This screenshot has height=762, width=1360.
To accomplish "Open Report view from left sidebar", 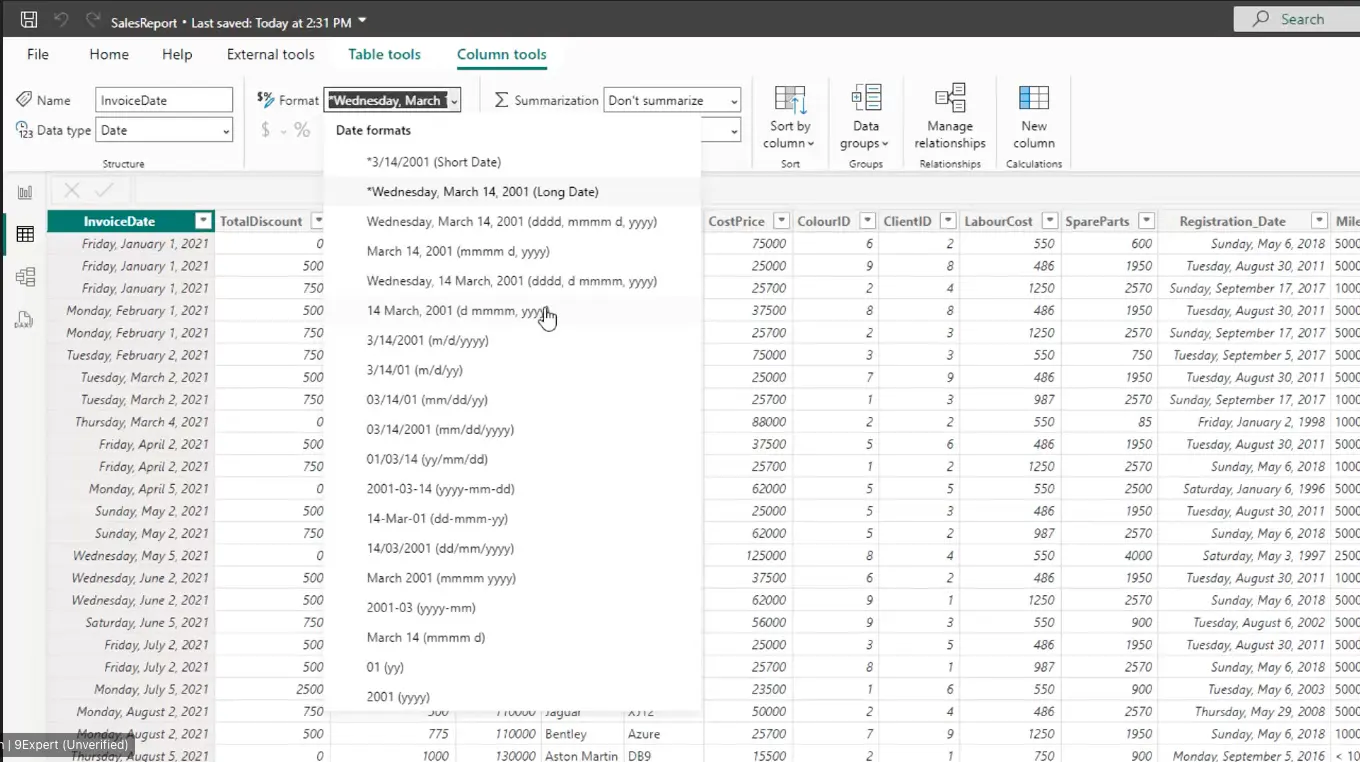I will pyautogui.click(x=25, y=192).
